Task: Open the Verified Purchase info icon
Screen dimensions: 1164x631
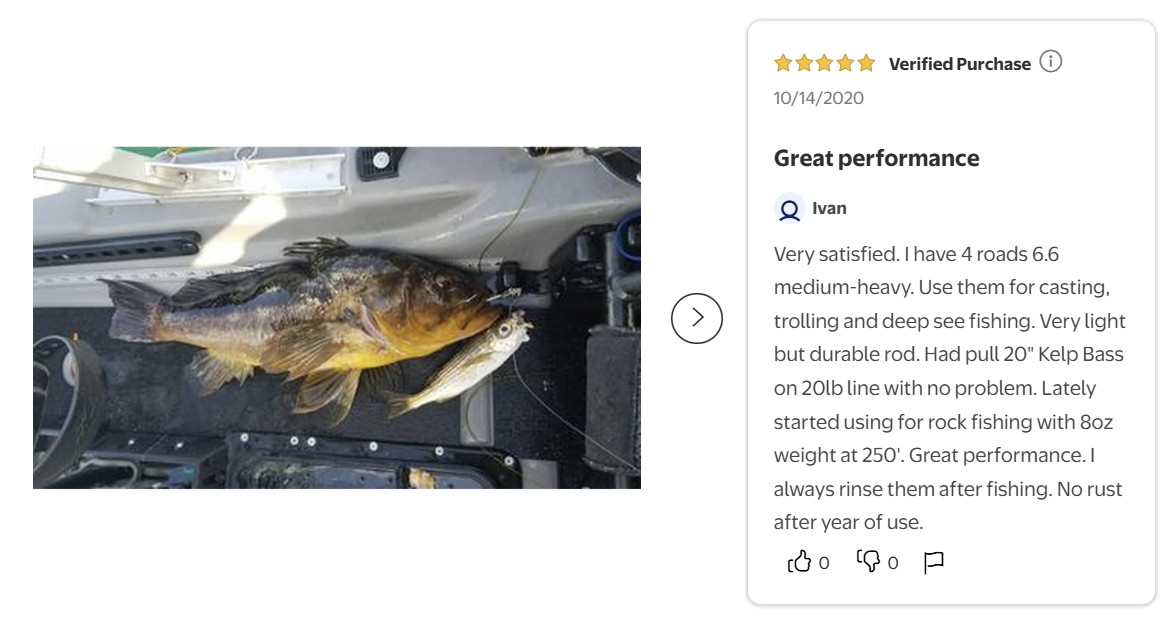Action: click(1050, 62)
